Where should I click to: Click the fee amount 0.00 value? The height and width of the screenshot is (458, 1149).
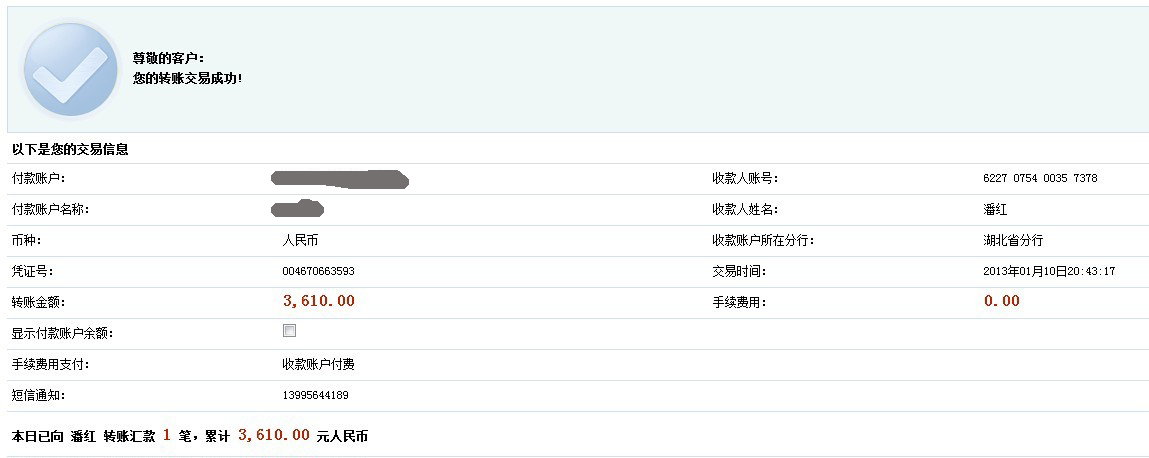(1001, 300)
